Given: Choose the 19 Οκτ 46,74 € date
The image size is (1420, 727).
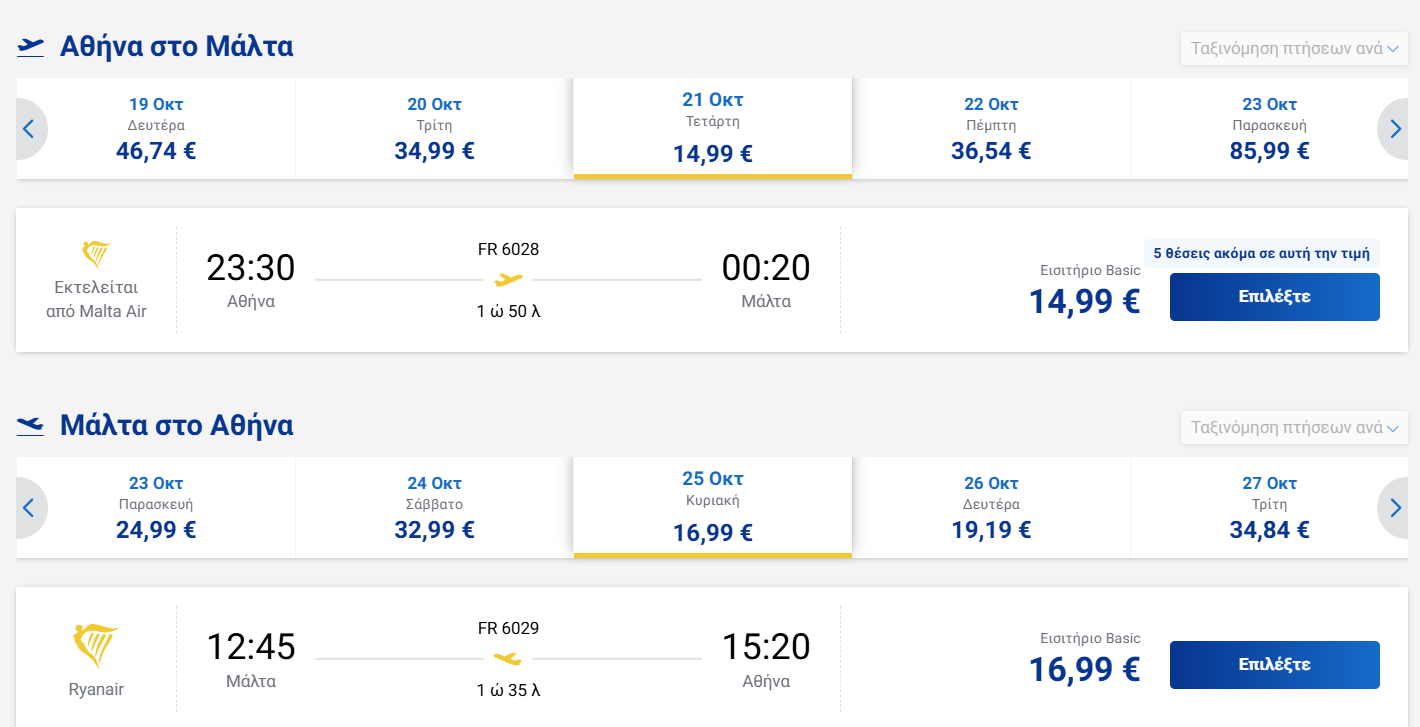Looking at the screenshot, I should pos(156,129).
